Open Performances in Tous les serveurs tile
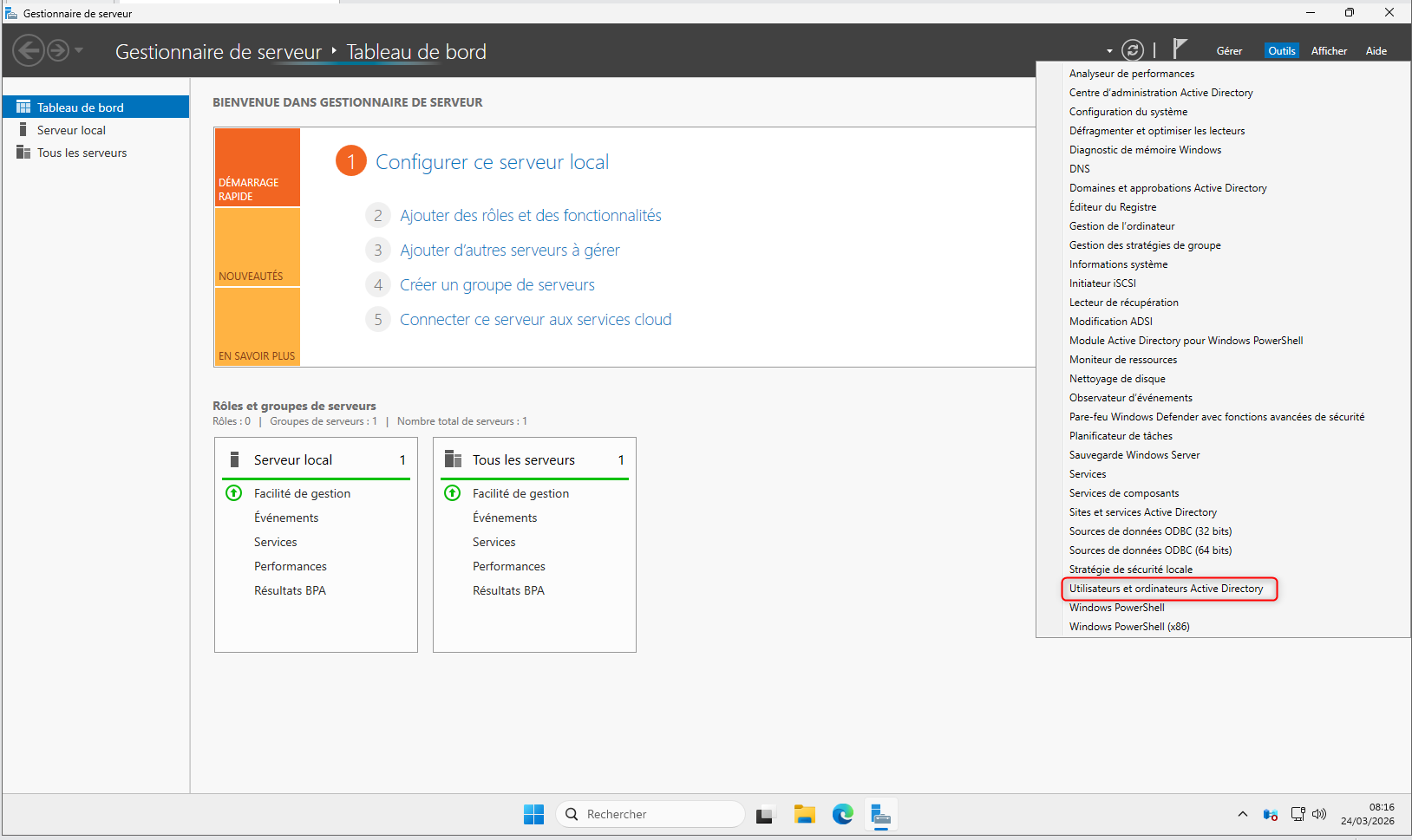This screenshot has width=1412, height=840. pyautogui.click(x=509, y=566)
